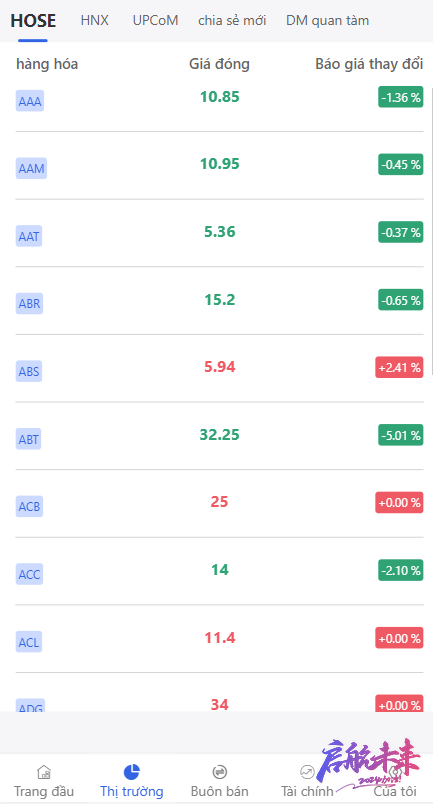This screenshot has height=804, width=433.
Task: Click the Giá đóng column header
Action: click(219, 64)
